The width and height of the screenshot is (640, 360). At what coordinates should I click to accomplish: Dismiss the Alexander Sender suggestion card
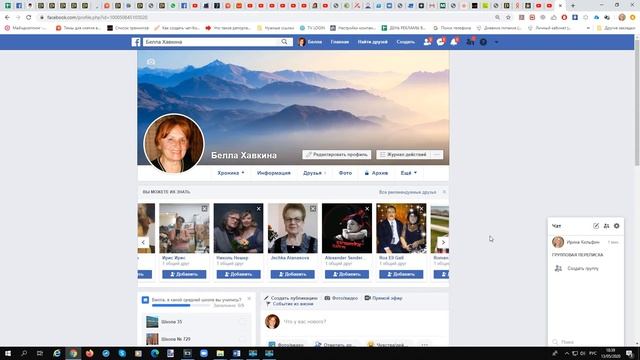click(x=367, y=209)
